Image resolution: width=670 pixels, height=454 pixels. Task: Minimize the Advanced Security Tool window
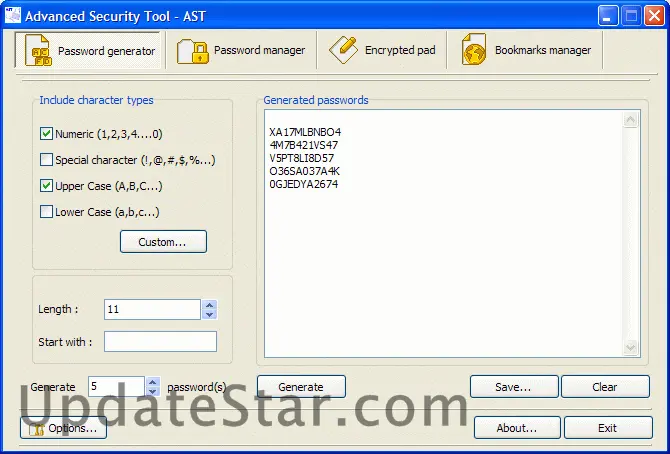pos(607,16)
